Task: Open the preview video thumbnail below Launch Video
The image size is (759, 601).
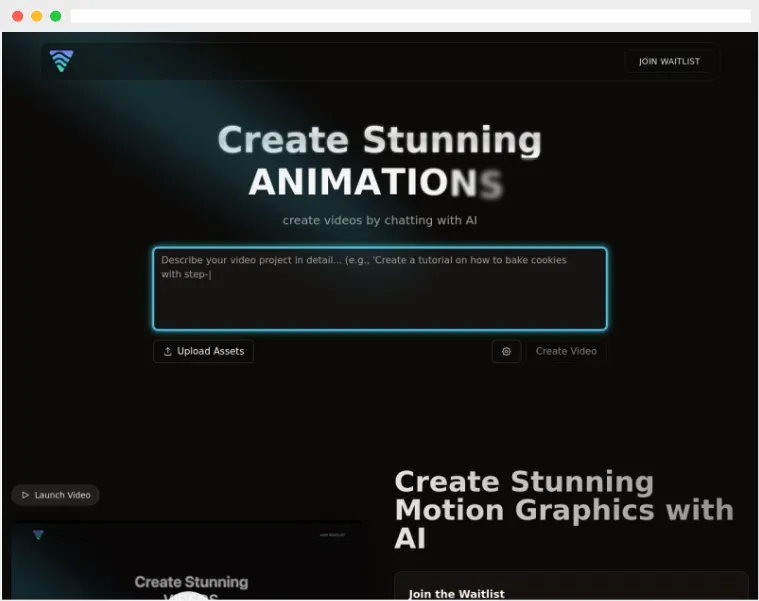Action: pos(186,560)
